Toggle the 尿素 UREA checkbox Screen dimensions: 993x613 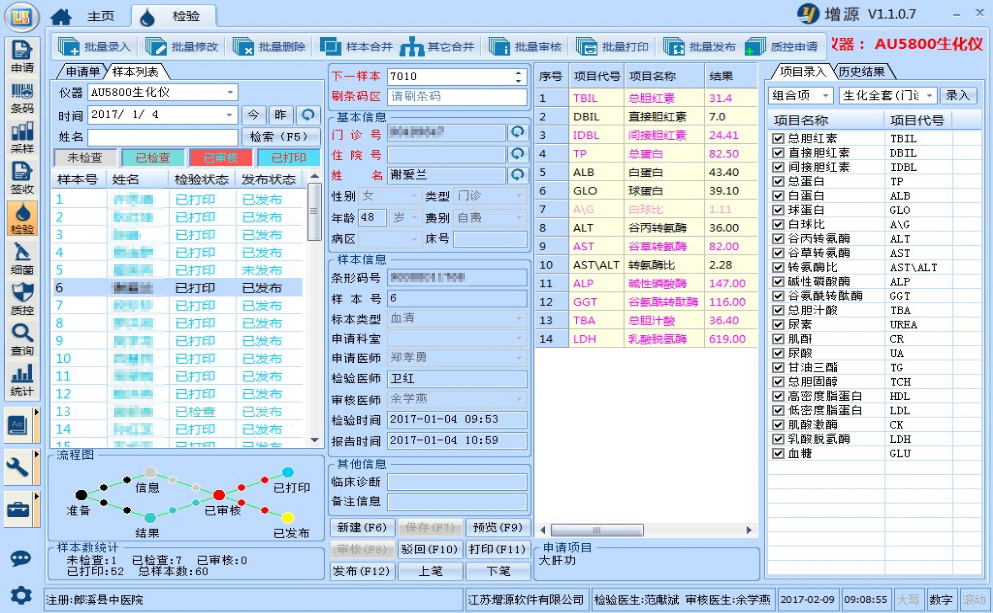(778, 325)
